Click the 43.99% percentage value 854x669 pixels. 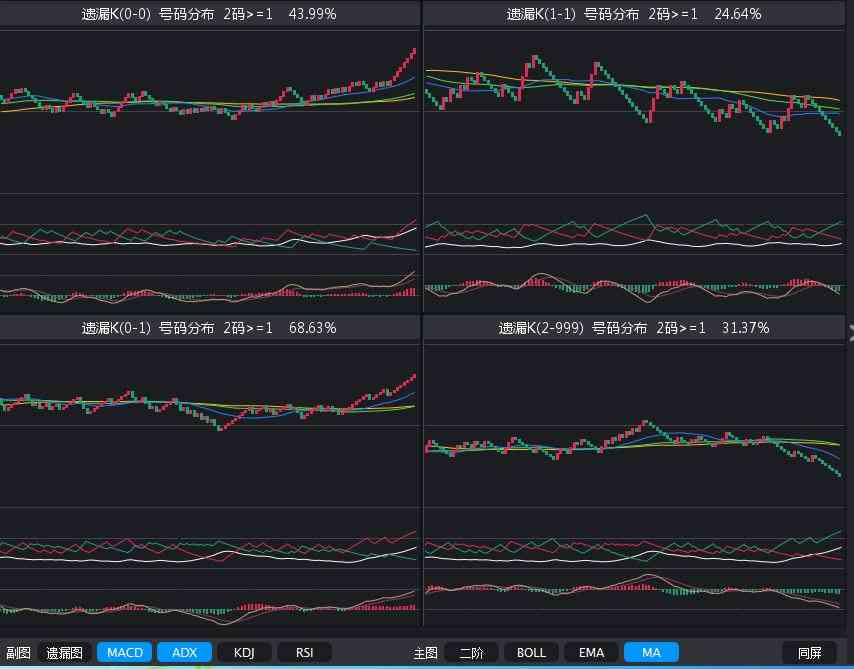coord(312,14)
